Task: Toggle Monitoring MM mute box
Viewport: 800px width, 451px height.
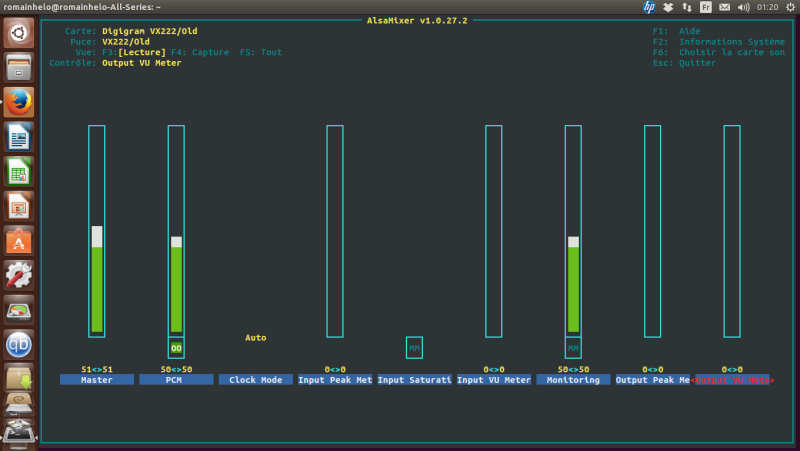Action: 573,348
